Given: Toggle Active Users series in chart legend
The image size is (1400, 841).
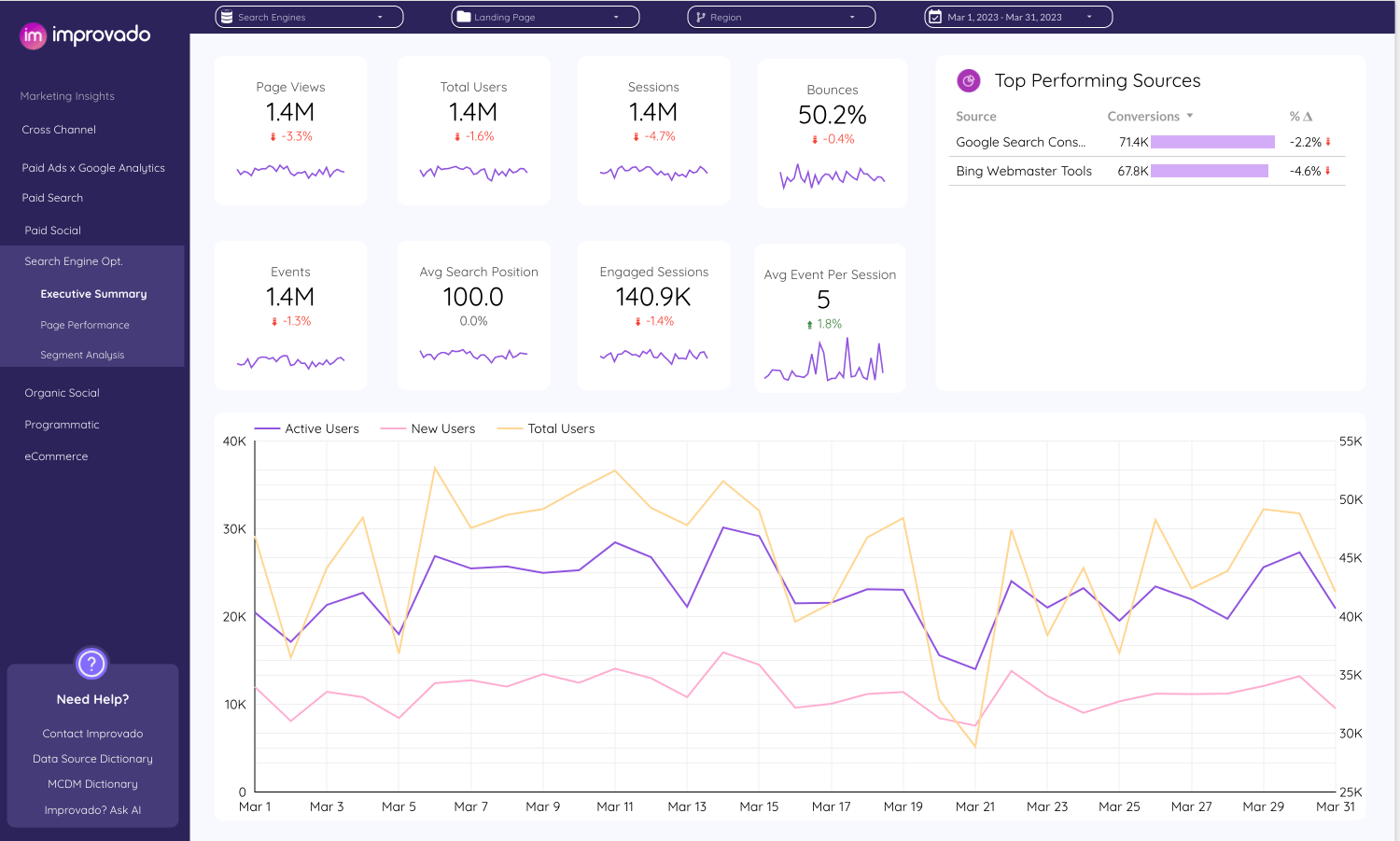Looking at the screenshot, I should tap(307, 428).
